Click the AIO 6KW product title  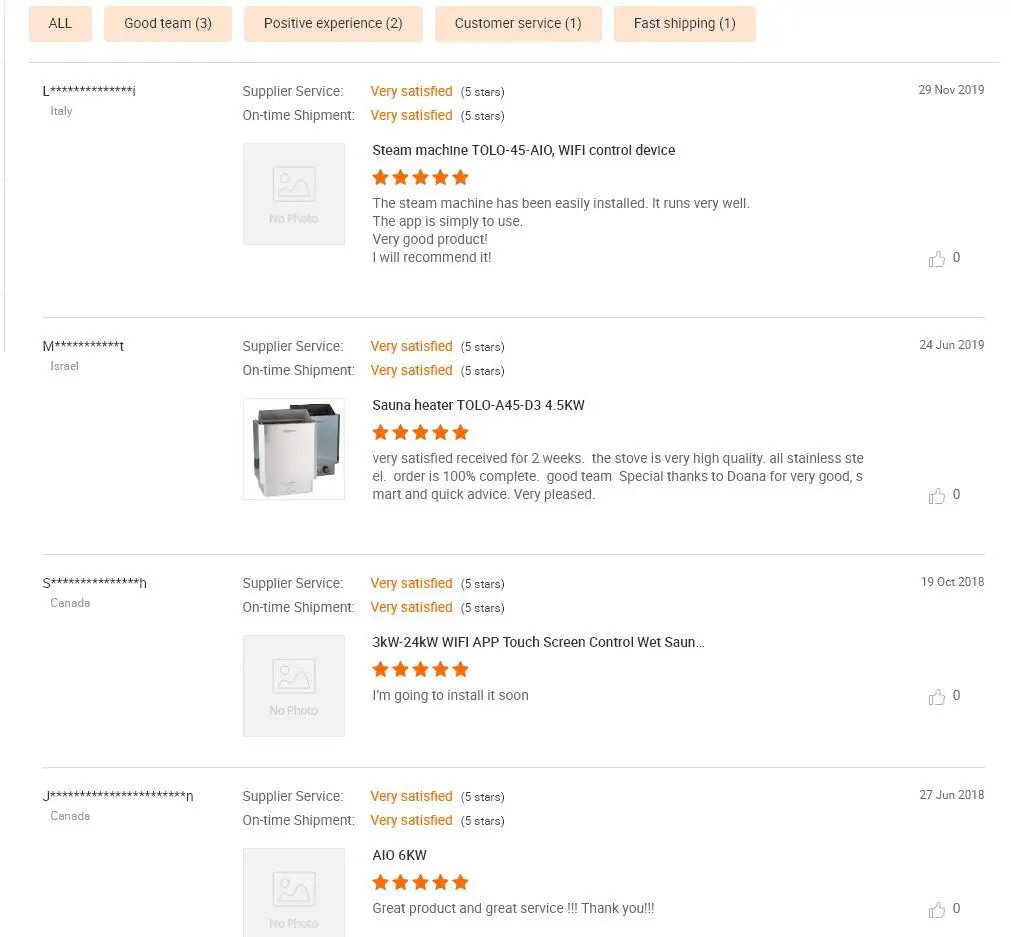pyautogui.click(x=399, y=855)
